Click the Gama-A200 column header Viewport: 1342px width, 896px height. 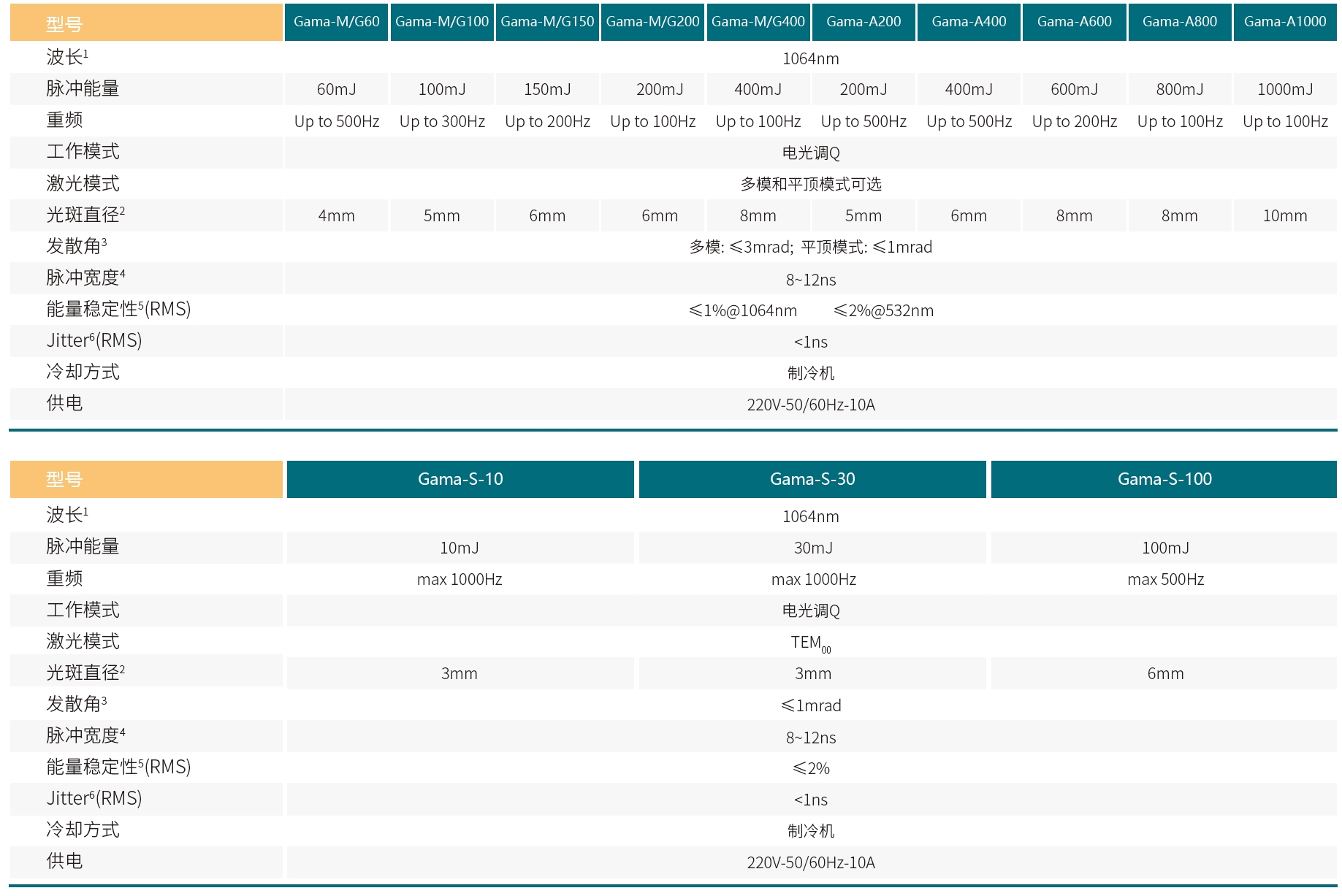863,22
